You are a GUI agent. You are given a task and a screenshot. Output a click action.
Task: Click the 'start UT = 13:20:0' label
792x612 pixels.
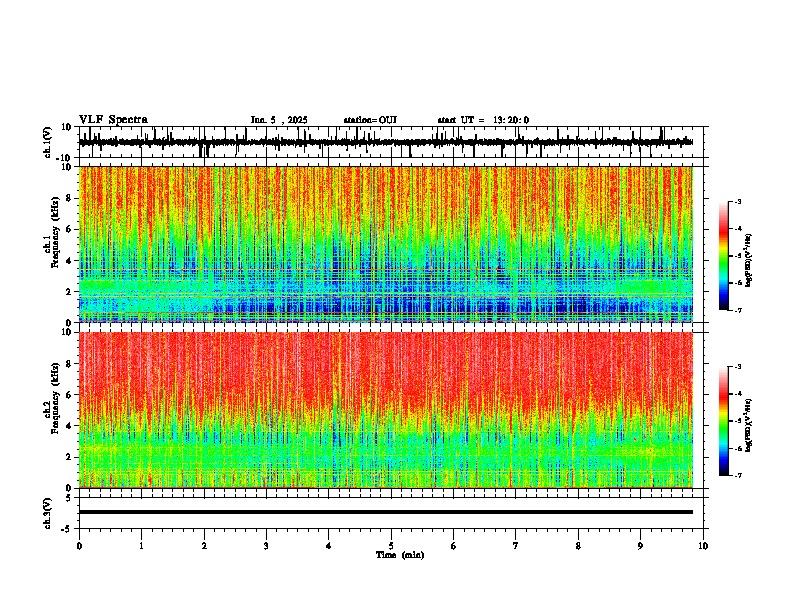tap(483, 120)
